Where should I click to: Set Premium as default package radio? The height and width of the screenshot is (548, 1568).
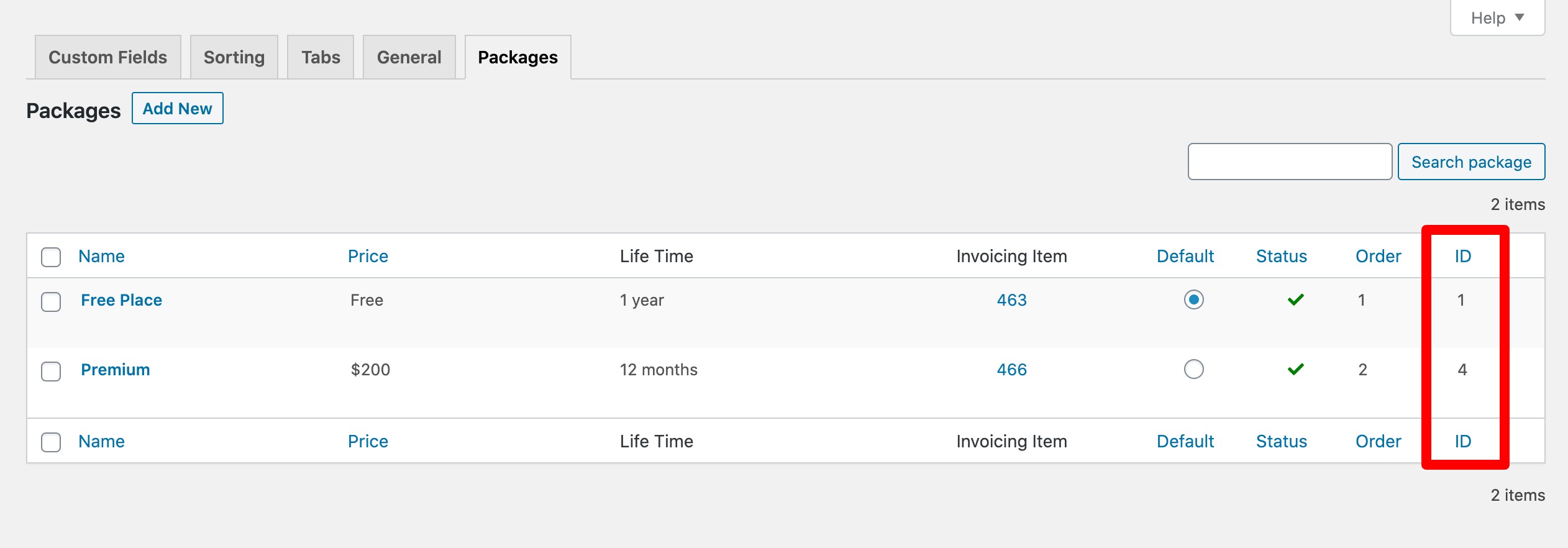[1193, 370]
